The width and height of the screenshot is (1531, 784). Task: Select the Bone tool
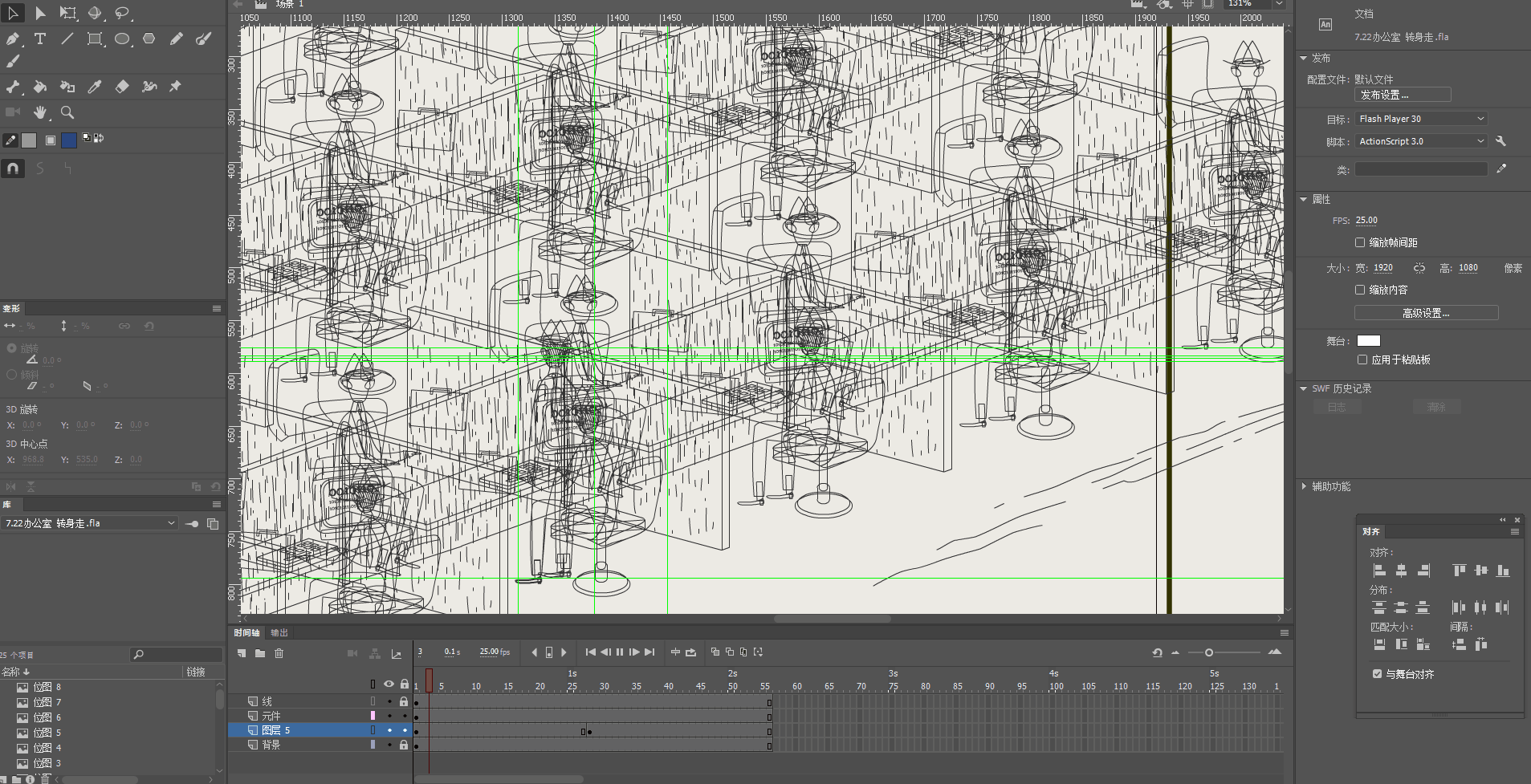coord(13,87)
